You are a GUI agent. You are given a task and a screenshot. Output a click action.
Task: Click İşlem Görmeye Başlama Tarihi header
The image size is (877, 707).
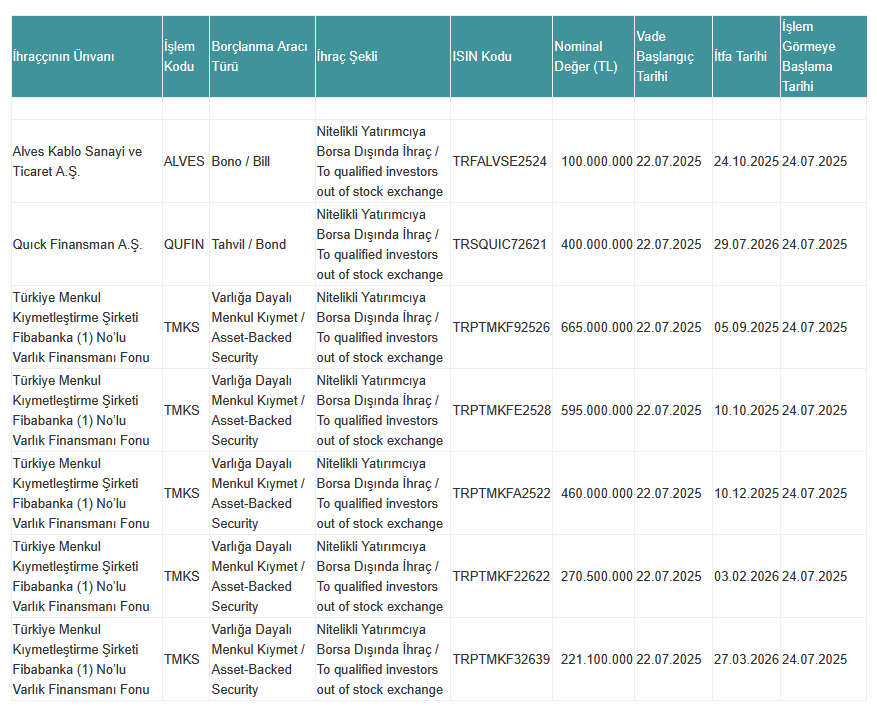point(823,56)
